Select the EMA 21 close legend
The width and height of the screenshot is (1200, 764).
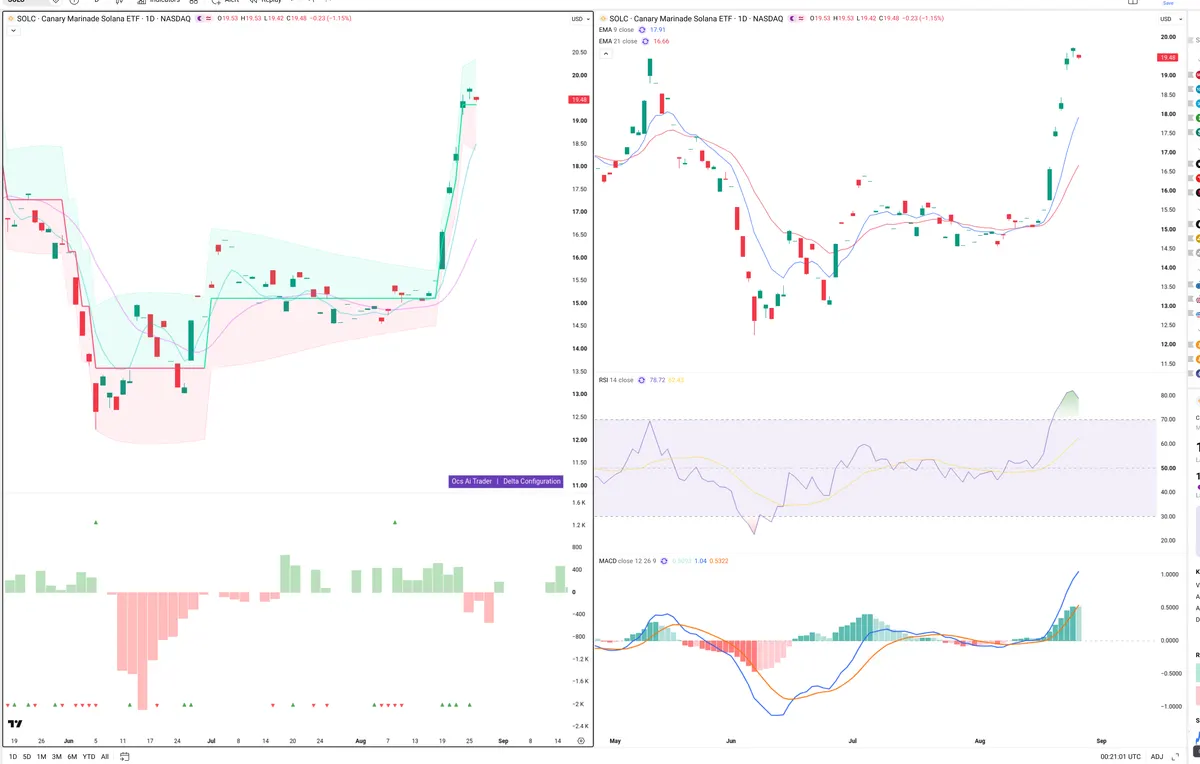point(618,41)
